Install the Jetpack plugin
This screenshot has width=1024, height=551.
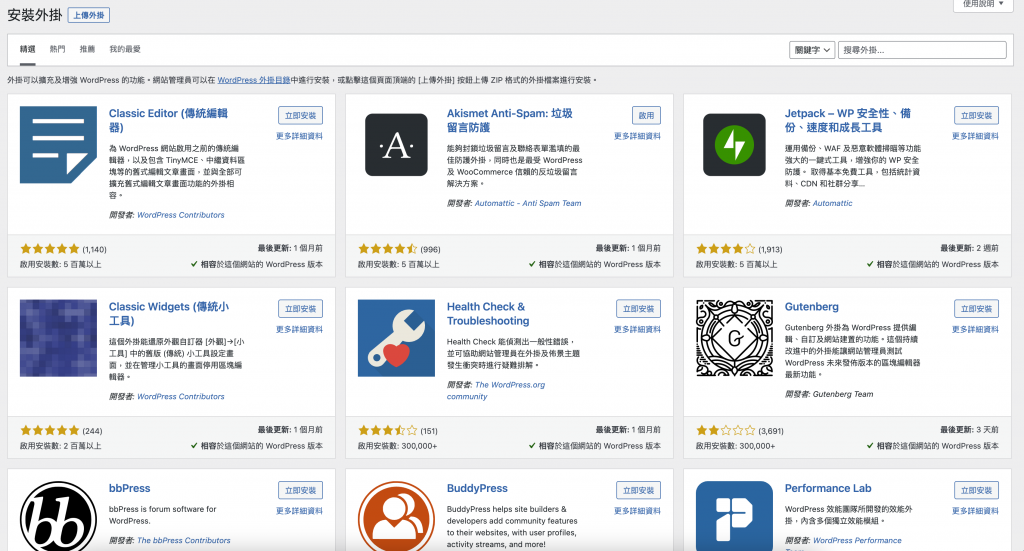tap(976, 116)
